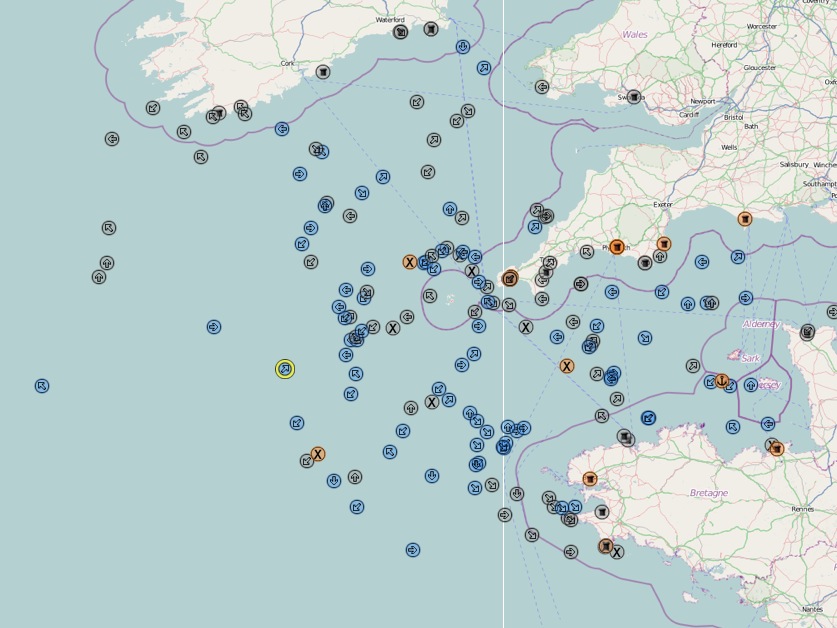Screen dimensions: 837x628
Task: Click the Alderney island label
Action: (762, 324)
